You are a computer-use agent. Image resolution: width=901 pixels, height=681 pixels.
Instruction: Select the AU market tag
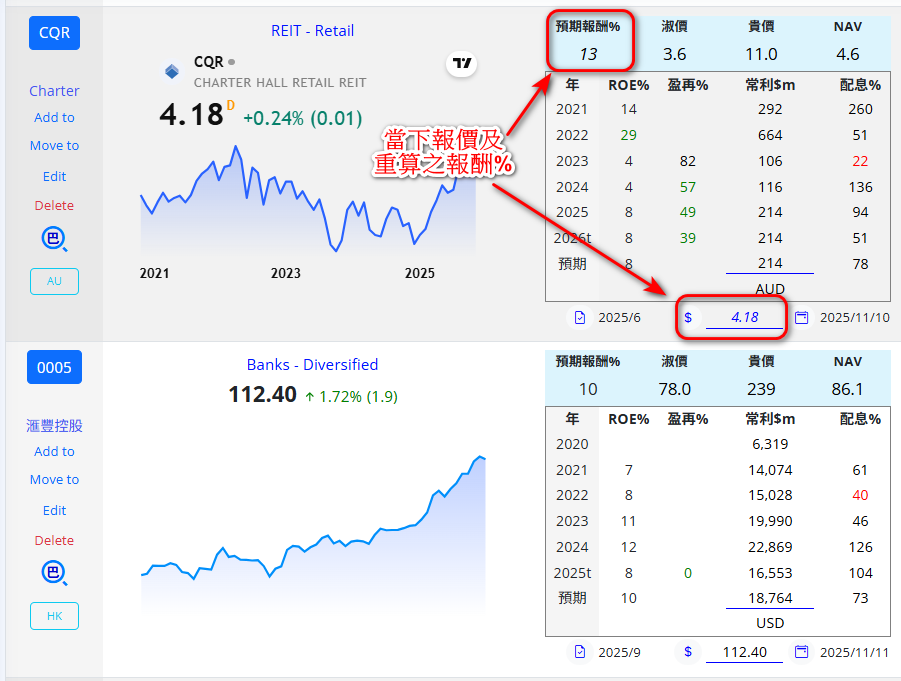pos(54,281)
